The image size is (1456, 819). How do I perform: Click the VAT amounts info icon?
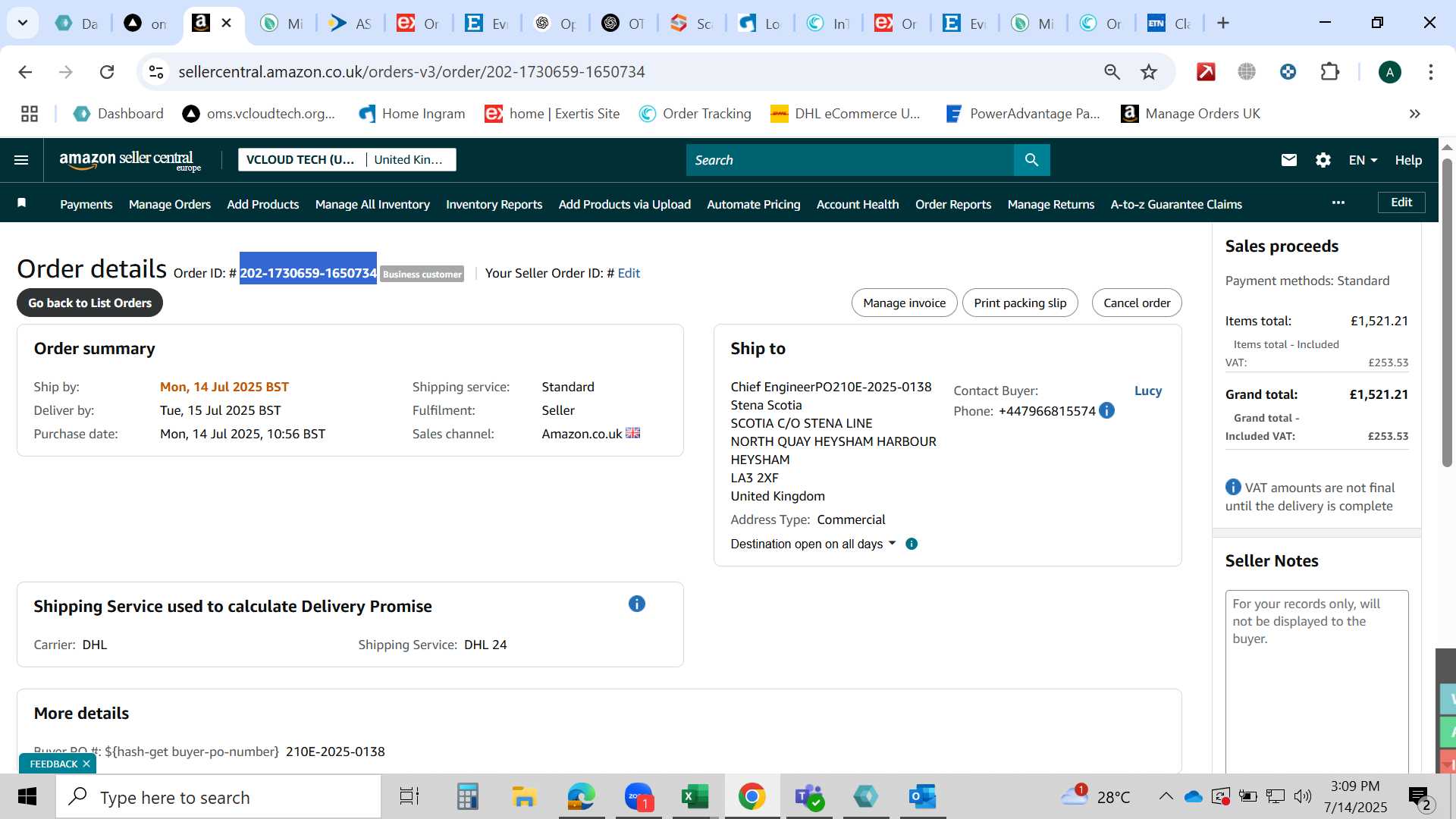tap(1233, 487)
